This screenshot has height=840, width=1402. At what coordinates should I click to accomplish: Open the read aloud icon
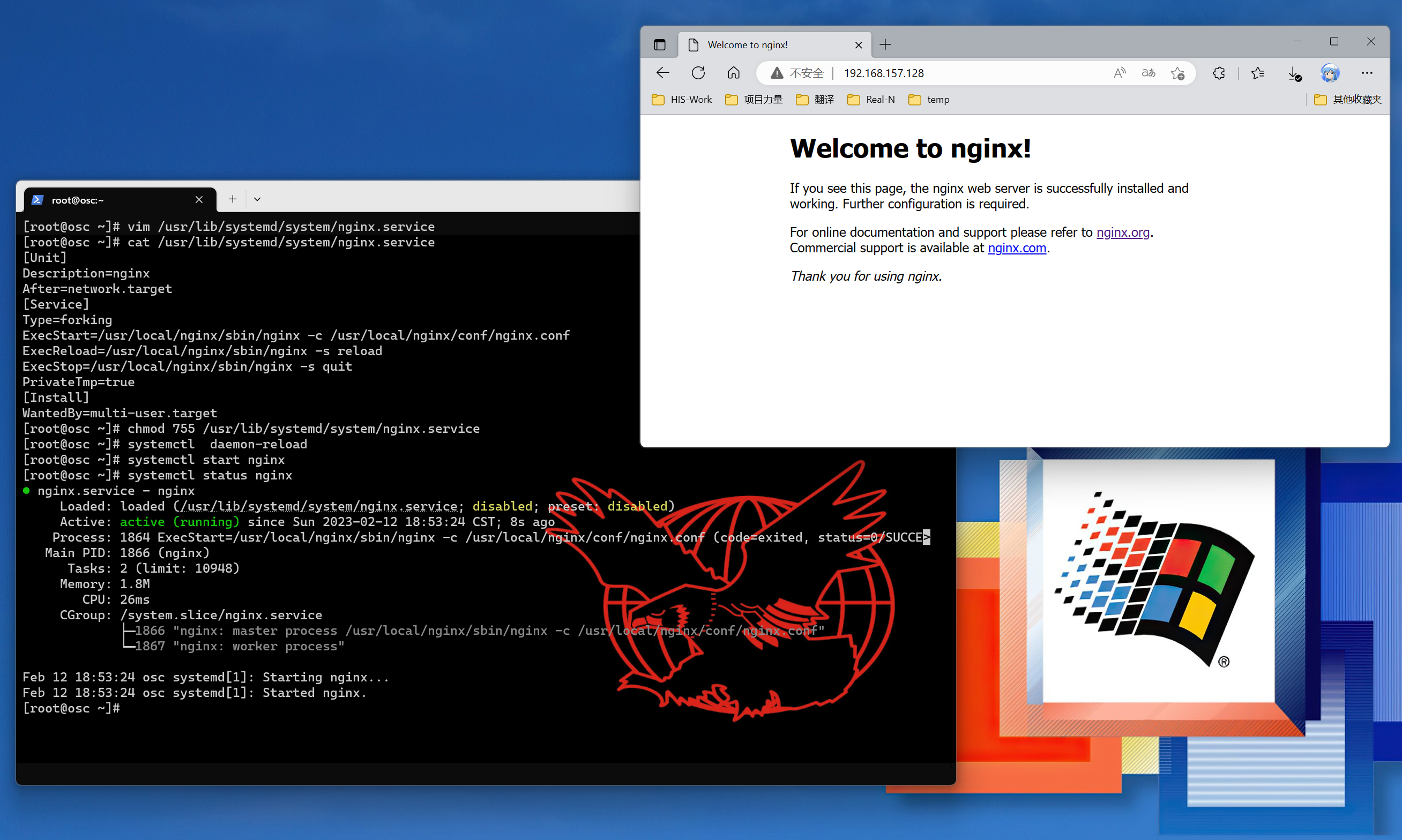pyautogui.click(x=1120, y=73)
